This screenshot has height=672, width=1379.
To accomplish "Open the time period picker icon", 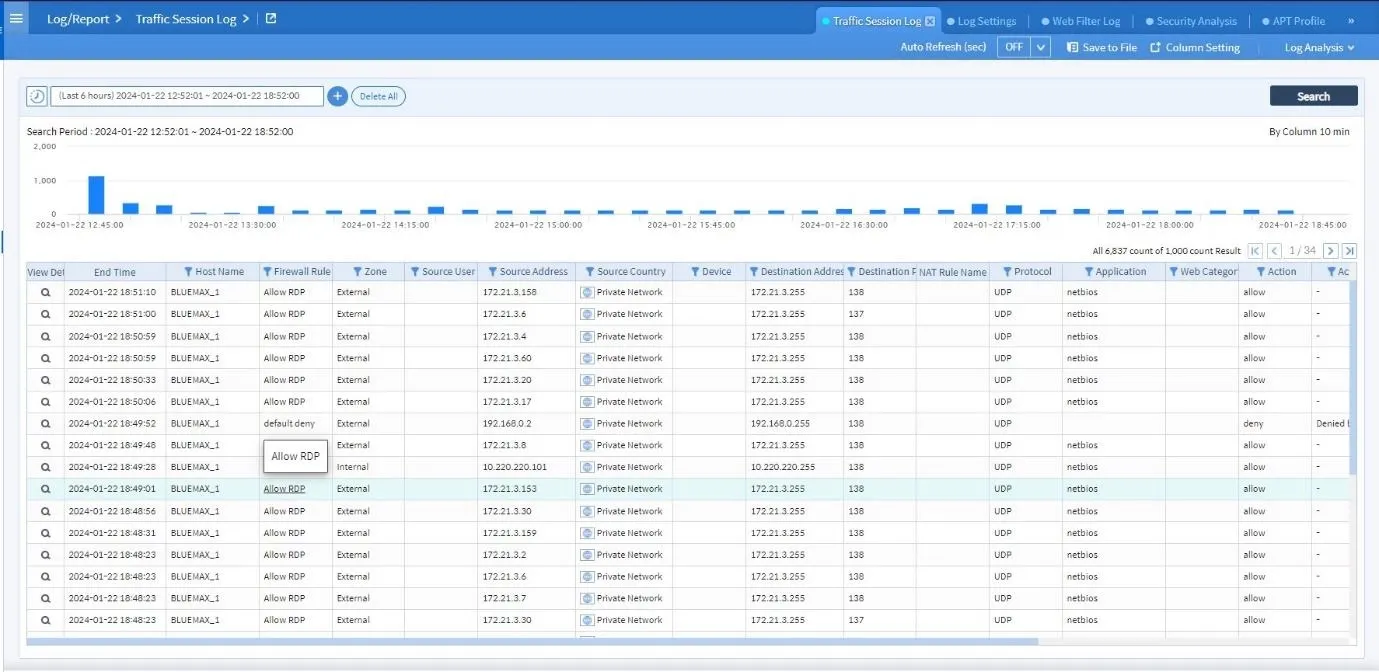I will point(37,95).
